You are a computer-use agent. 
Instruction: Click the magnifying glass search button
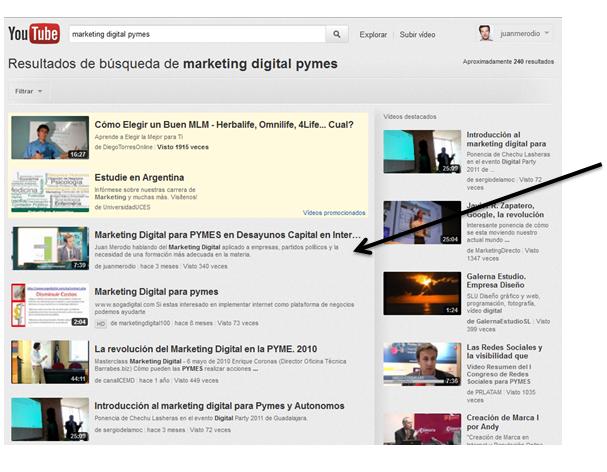click(337, 34)
